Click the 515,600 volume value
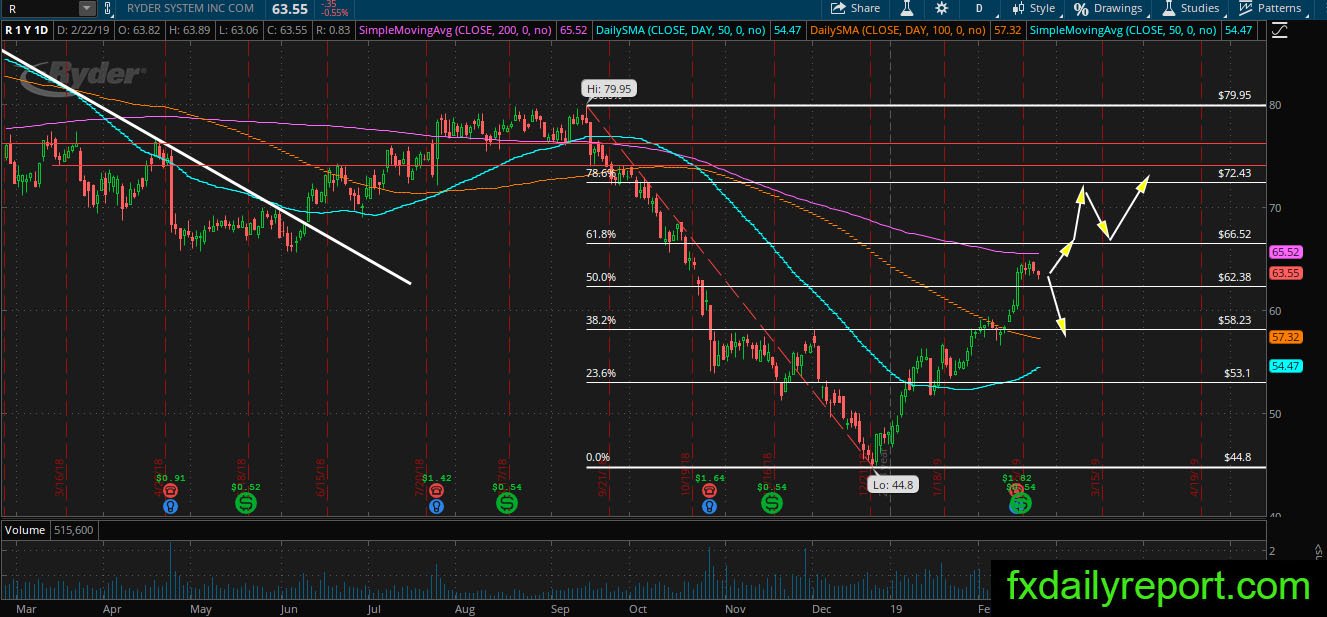The image size is (1327, 617). 72,530
